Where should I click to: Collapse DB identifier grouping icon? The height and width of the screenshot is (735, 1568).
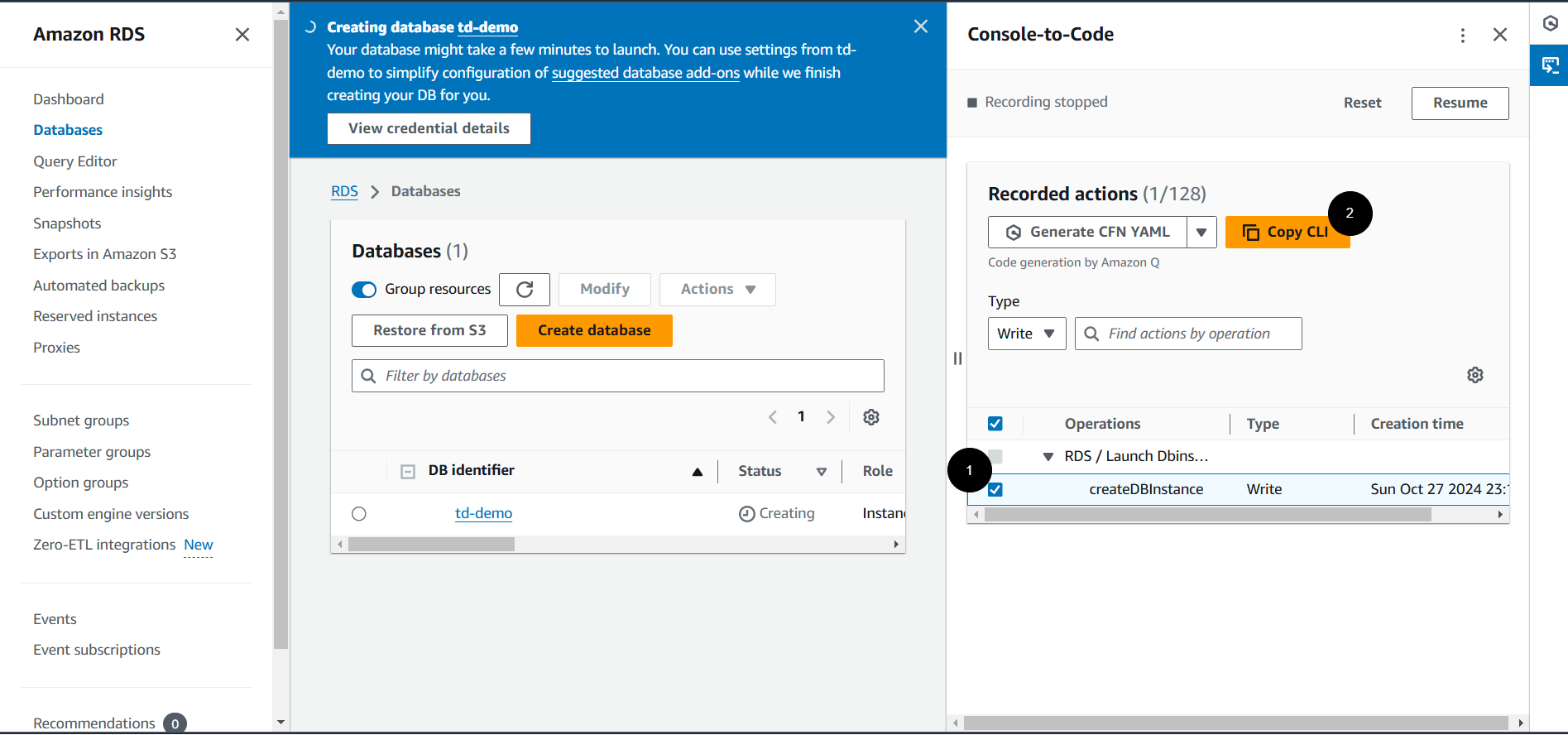point(408,472)
